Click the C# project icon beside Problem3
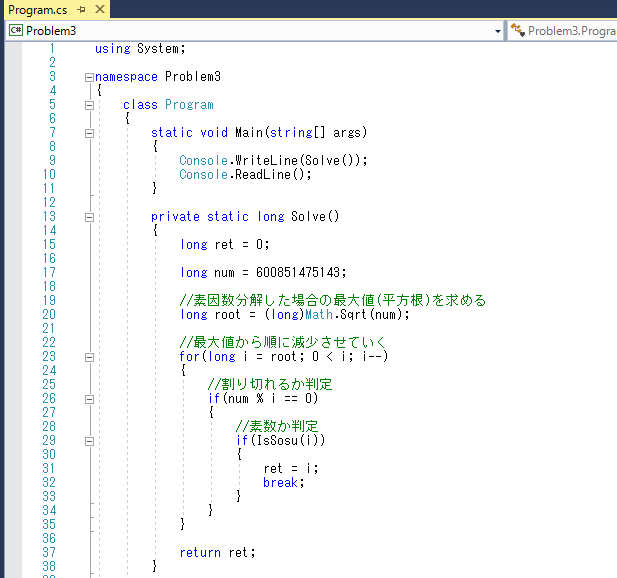 (16, 30)
